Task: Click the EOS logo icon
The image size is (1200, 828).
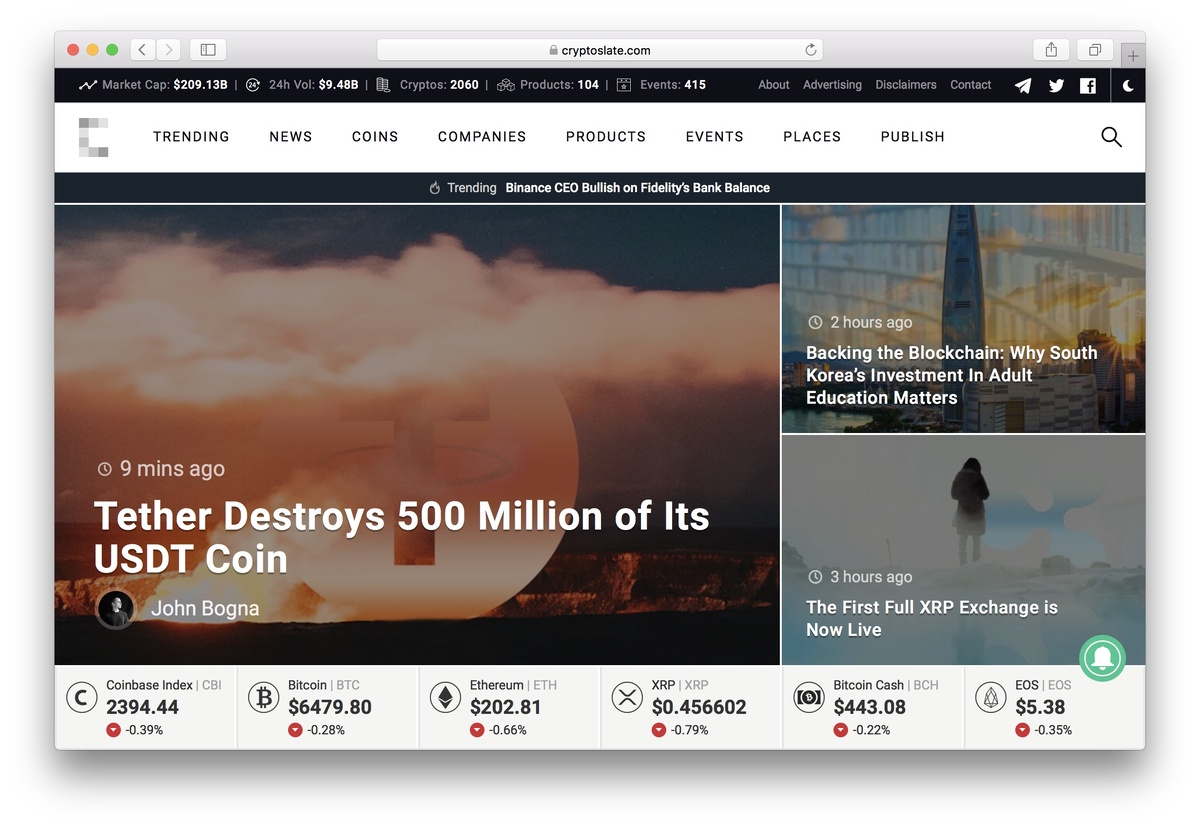Action: [x=991, y=698]
